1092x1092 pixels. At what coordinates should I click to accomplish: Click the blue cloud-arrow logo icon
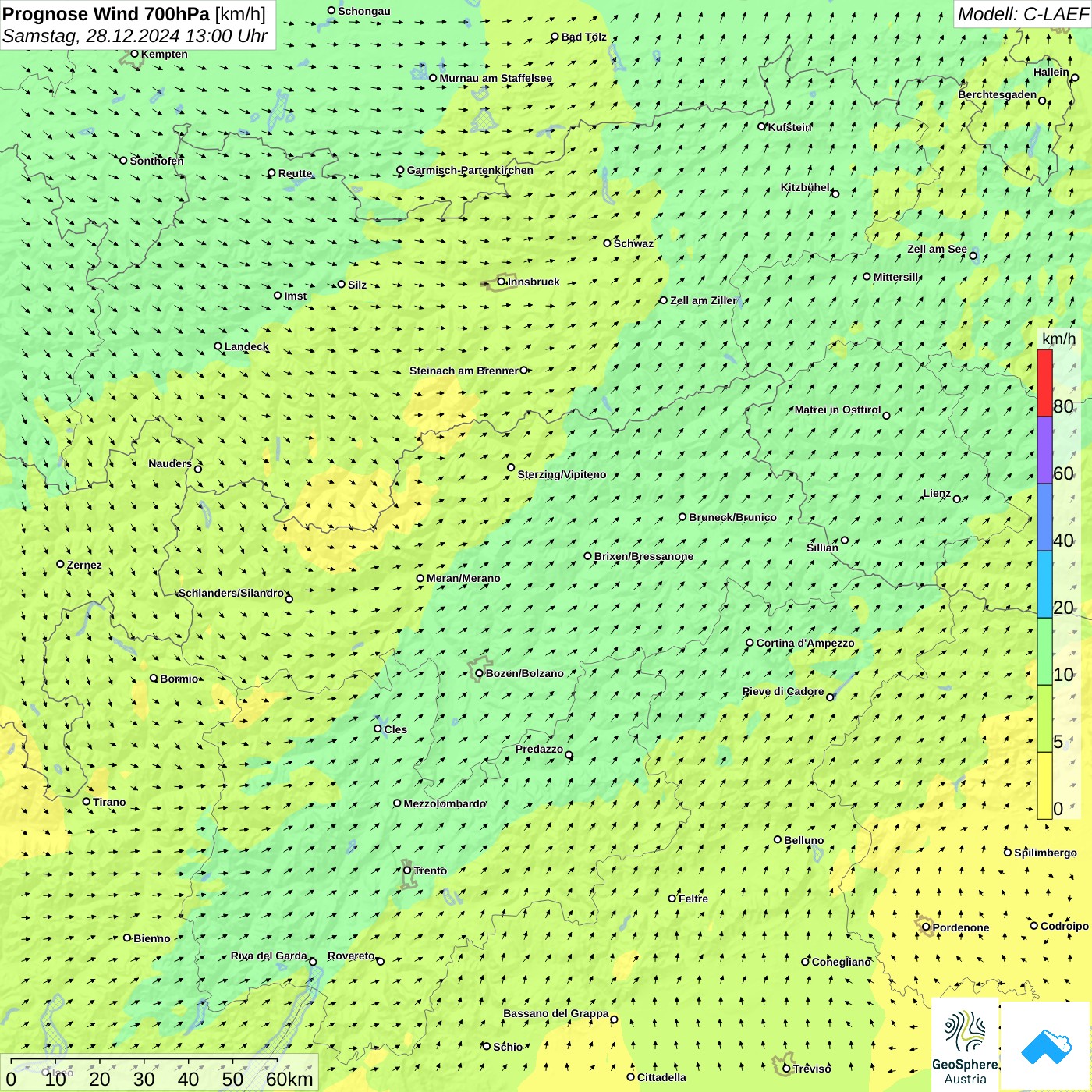[1046, 1046]
